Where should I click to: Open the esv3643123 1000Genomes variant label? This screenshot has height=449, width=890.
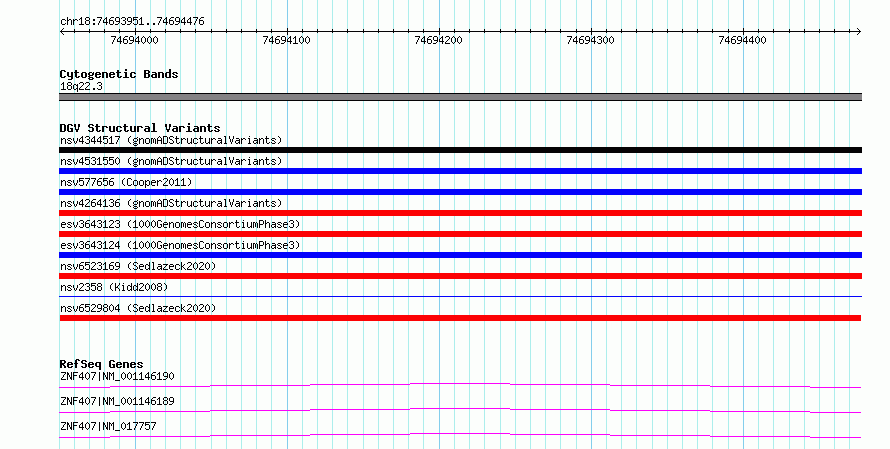180,224
